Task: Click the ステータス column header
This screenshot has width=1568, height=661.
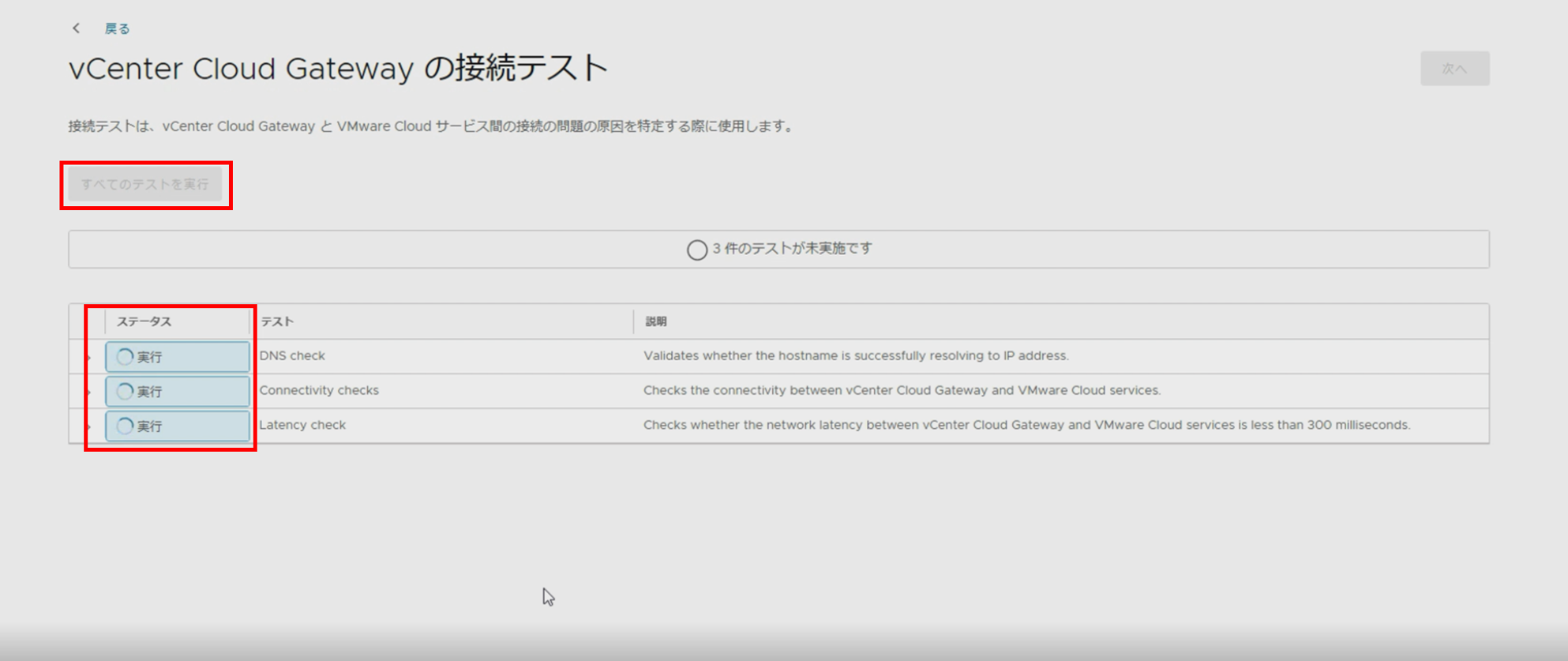Action: [144, 321]
